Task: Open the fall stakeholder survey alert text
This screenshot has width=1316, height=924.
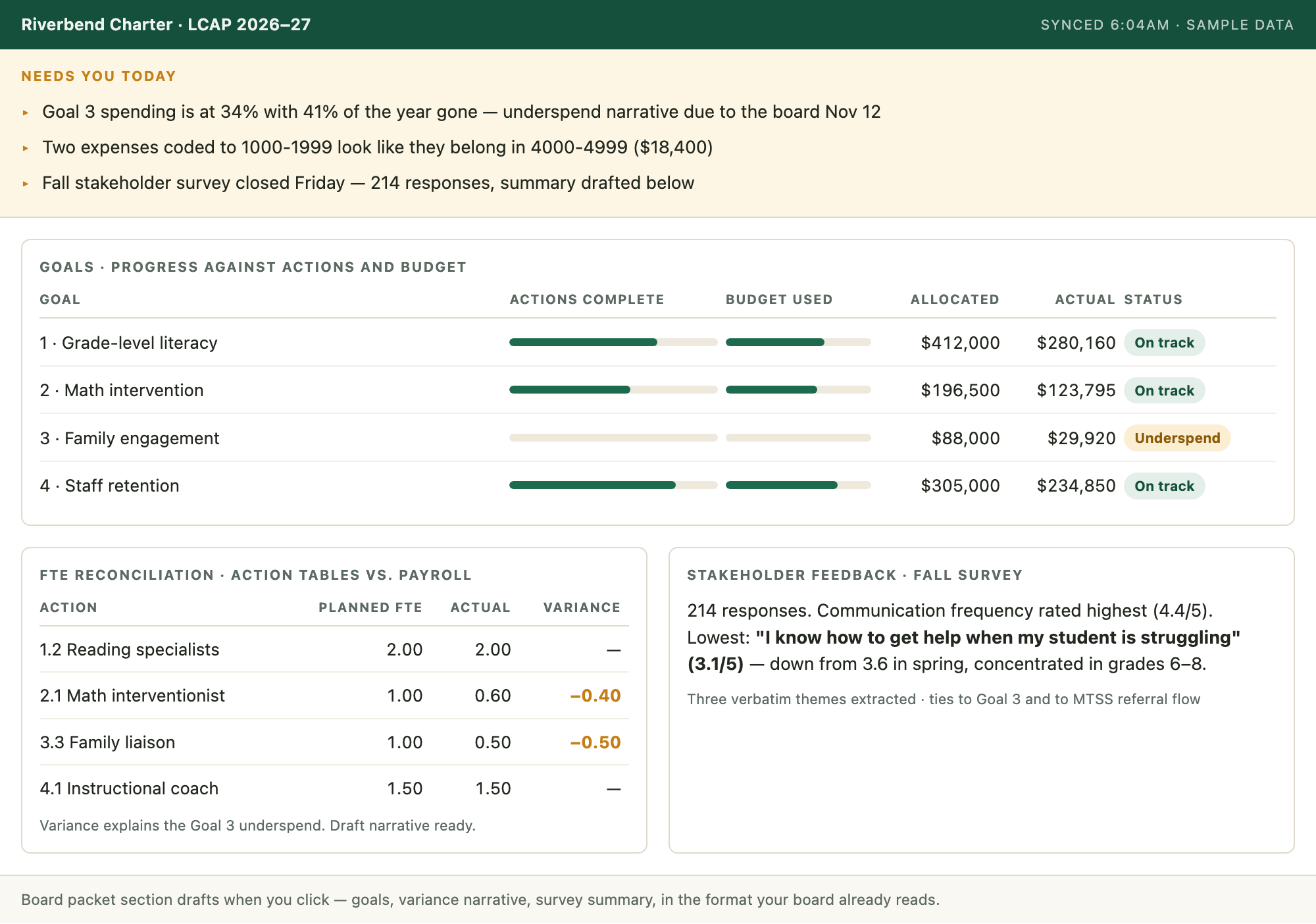Action: coord(368,183)
